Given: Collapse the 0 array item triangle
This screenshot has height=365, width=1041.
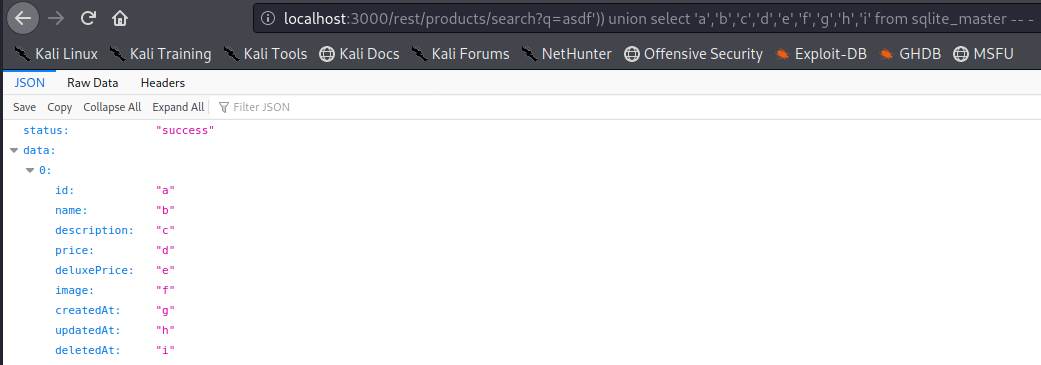Looking at the screenshot, I should coord(30,171).
